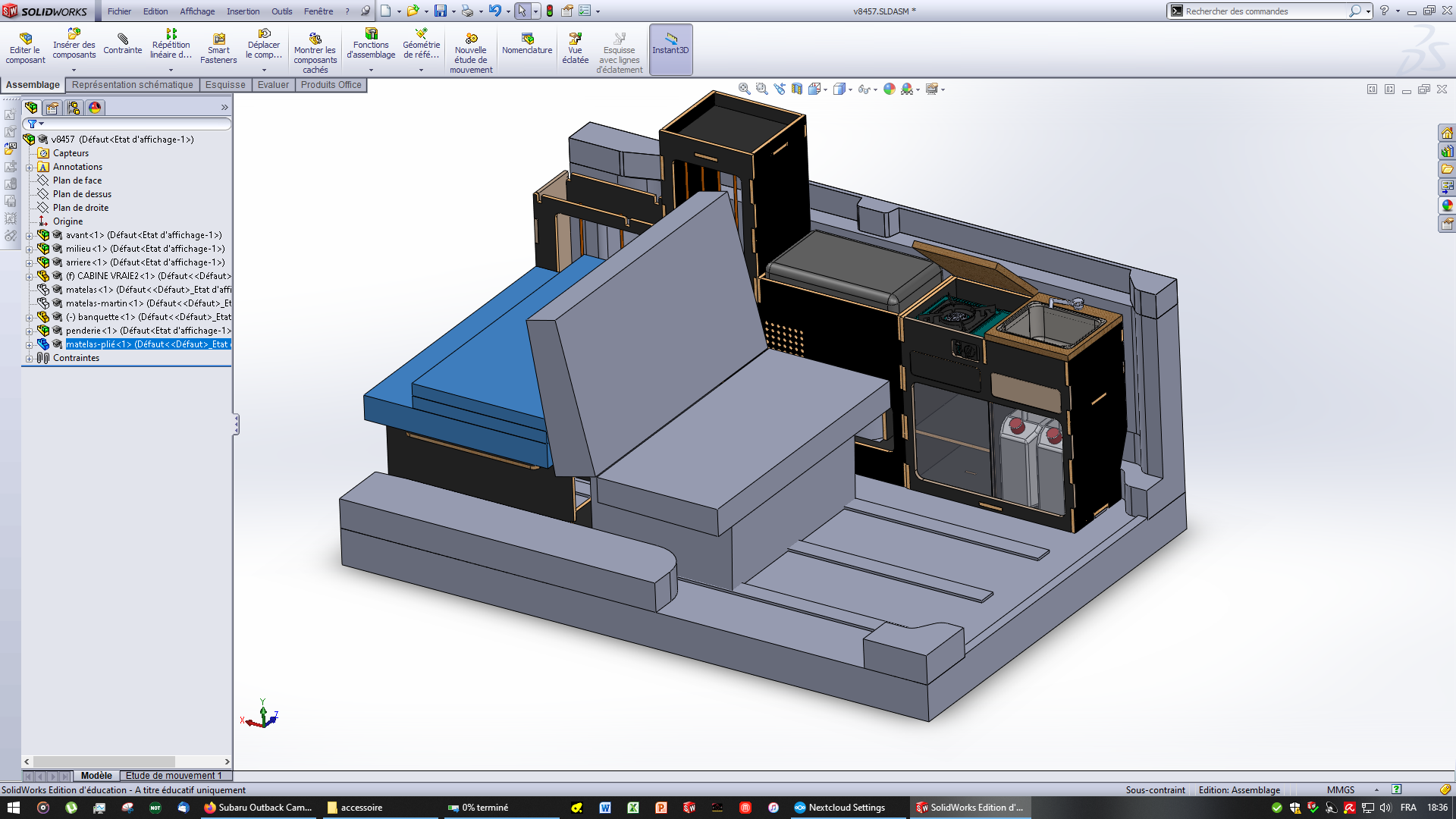Open Etude de mouvement 1 tab

coord(174,776)
